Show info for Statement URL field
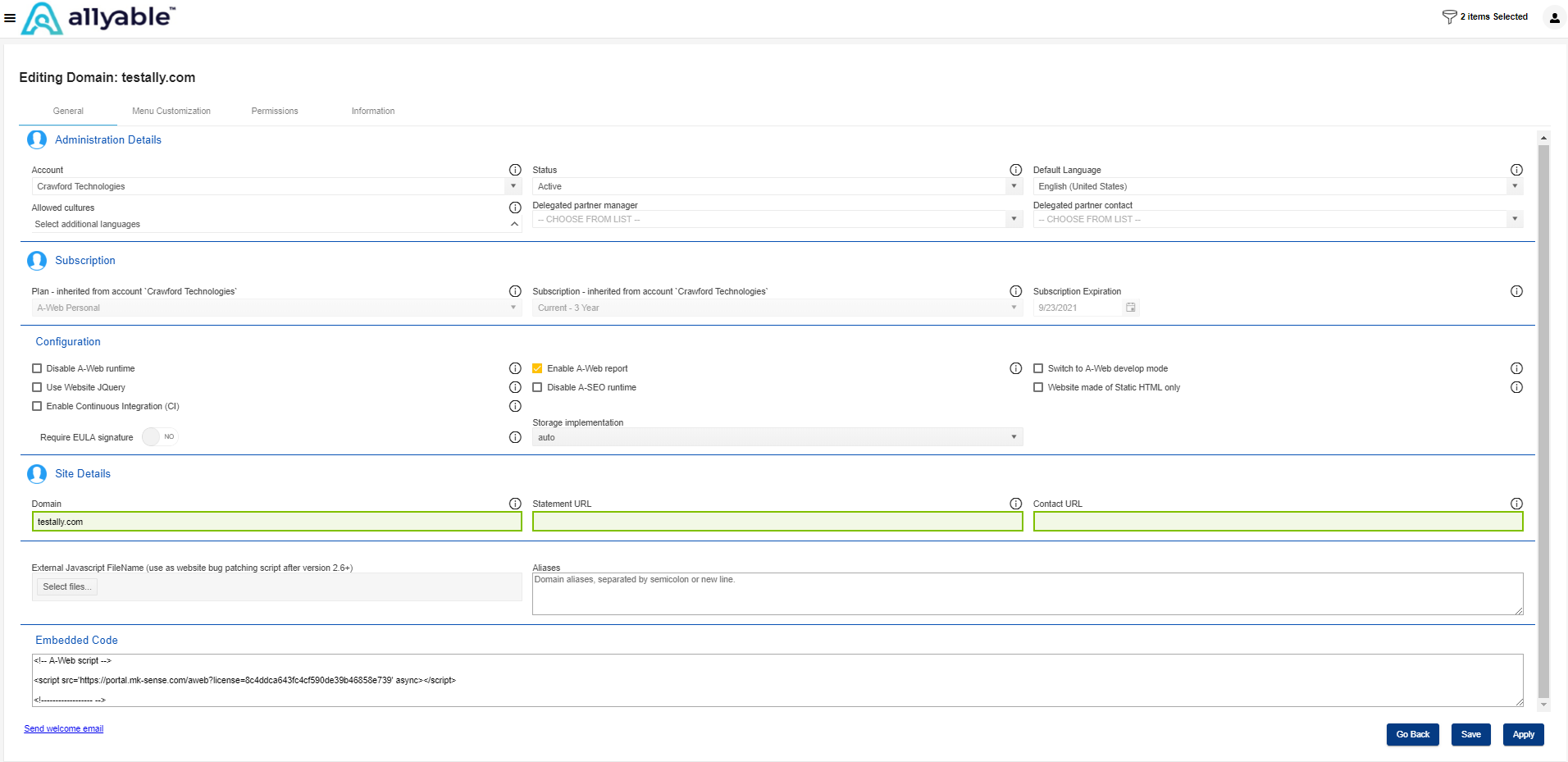Image resolution: width=1568 pixels, height=762 pixels. (1015, 504)
